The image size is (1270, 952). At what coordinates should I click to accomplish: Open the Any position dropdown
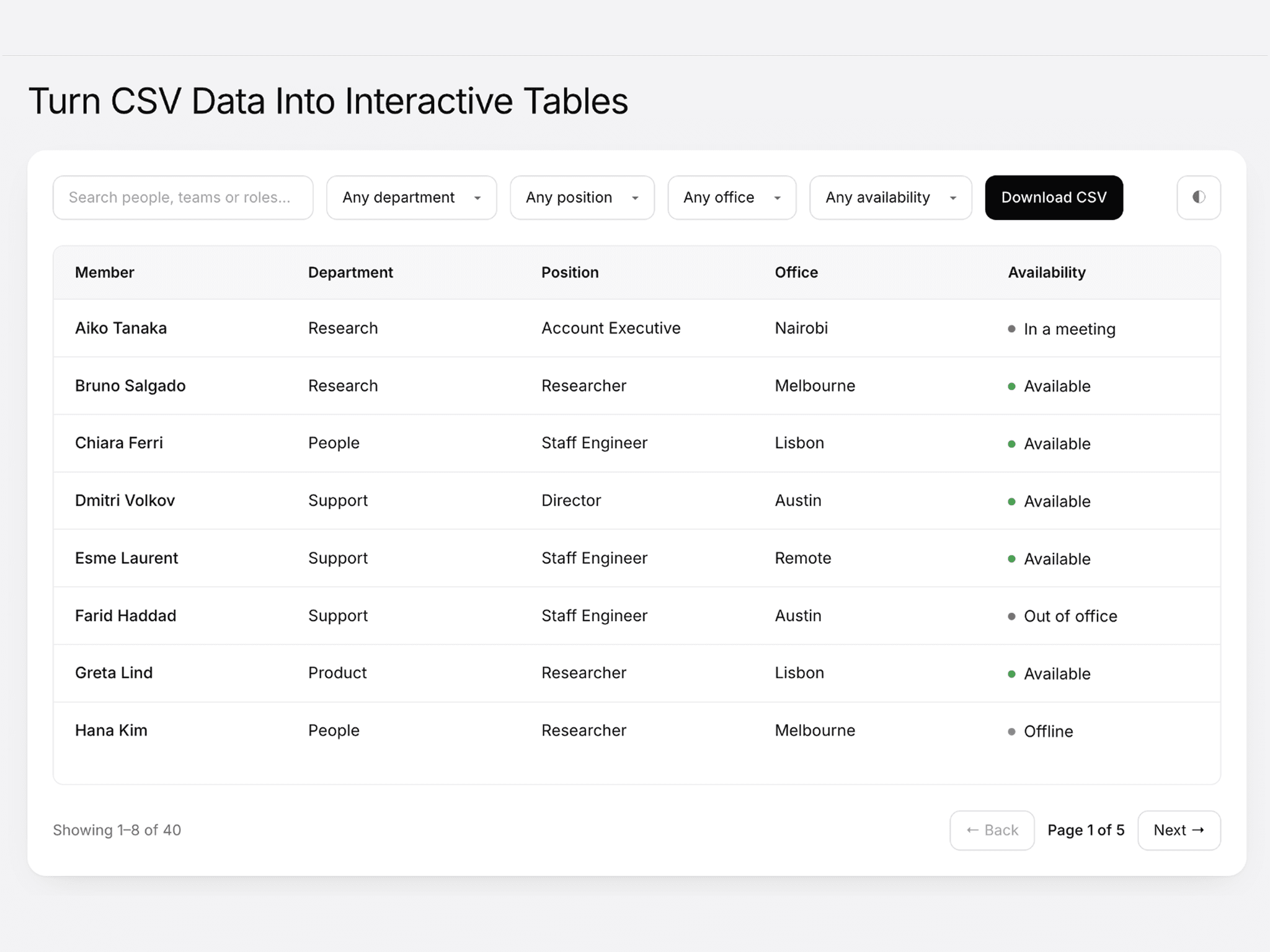point(582,197)
